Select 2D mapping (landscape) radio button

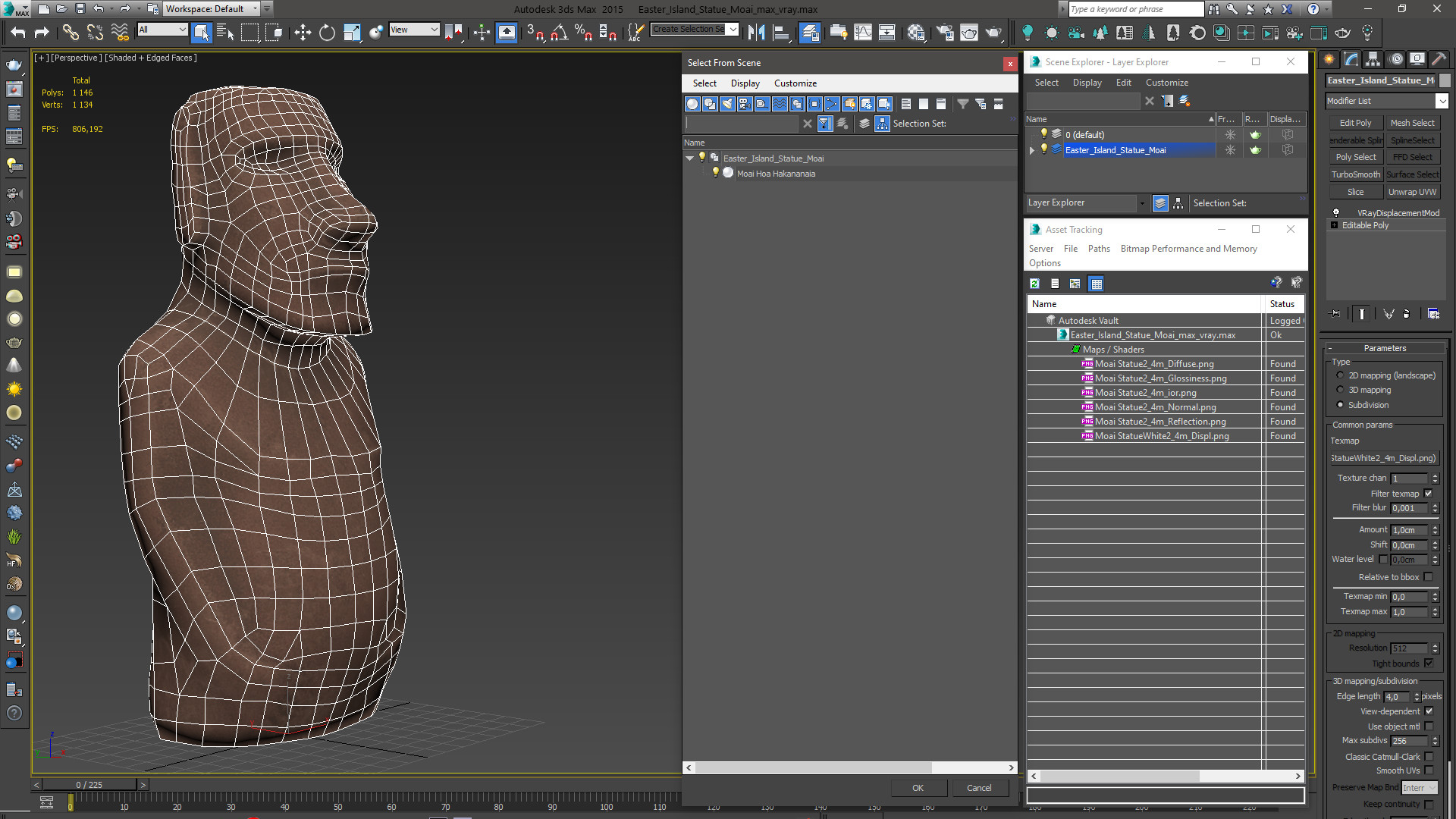click(1340, 375)
